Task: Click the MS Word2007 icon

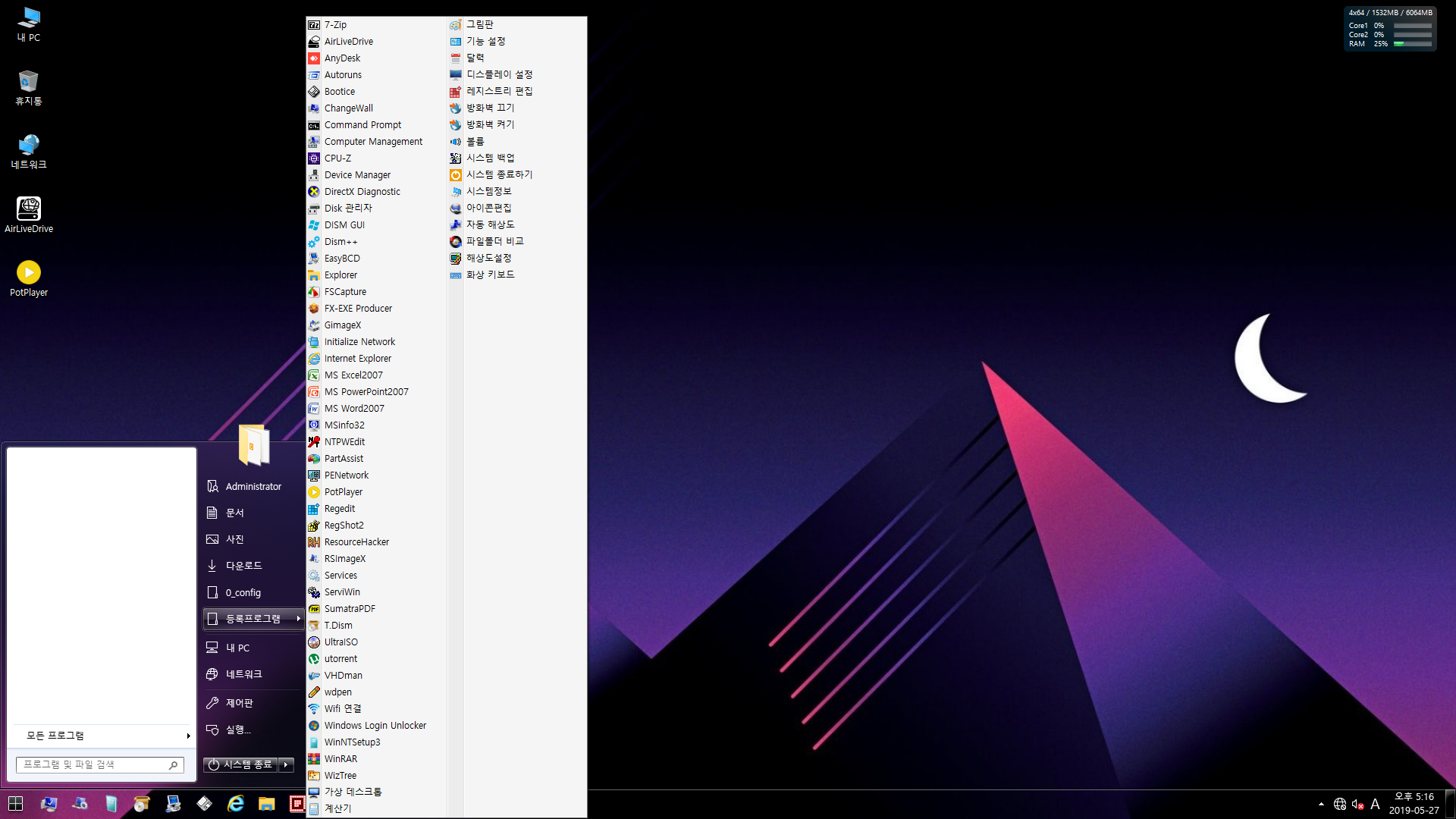Action: 314,409
